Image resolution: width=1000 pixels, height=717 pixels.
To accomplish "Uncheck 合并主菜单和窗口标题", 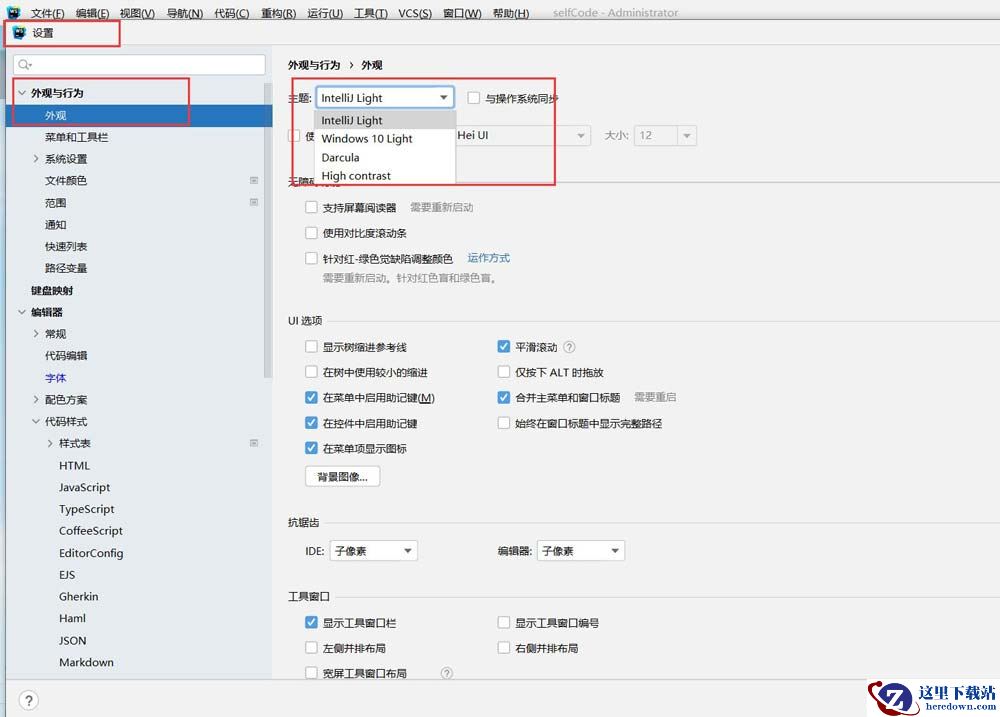I will tap(504, 397).
